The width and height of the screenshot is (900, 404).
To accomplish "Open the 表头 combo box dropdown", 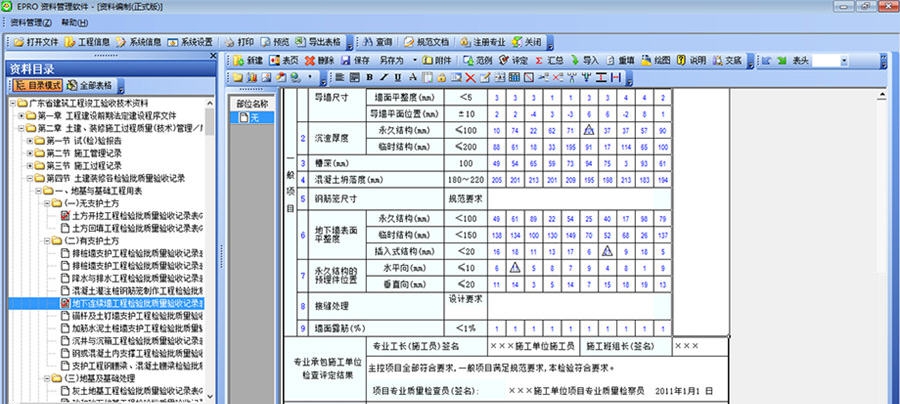I will [x=844, y=60].
